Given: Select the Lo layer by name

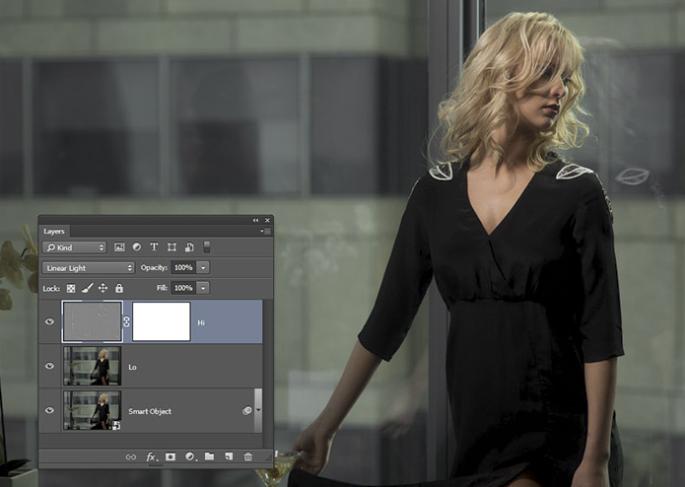Looking at the screenshot, I should click(132, 367).
